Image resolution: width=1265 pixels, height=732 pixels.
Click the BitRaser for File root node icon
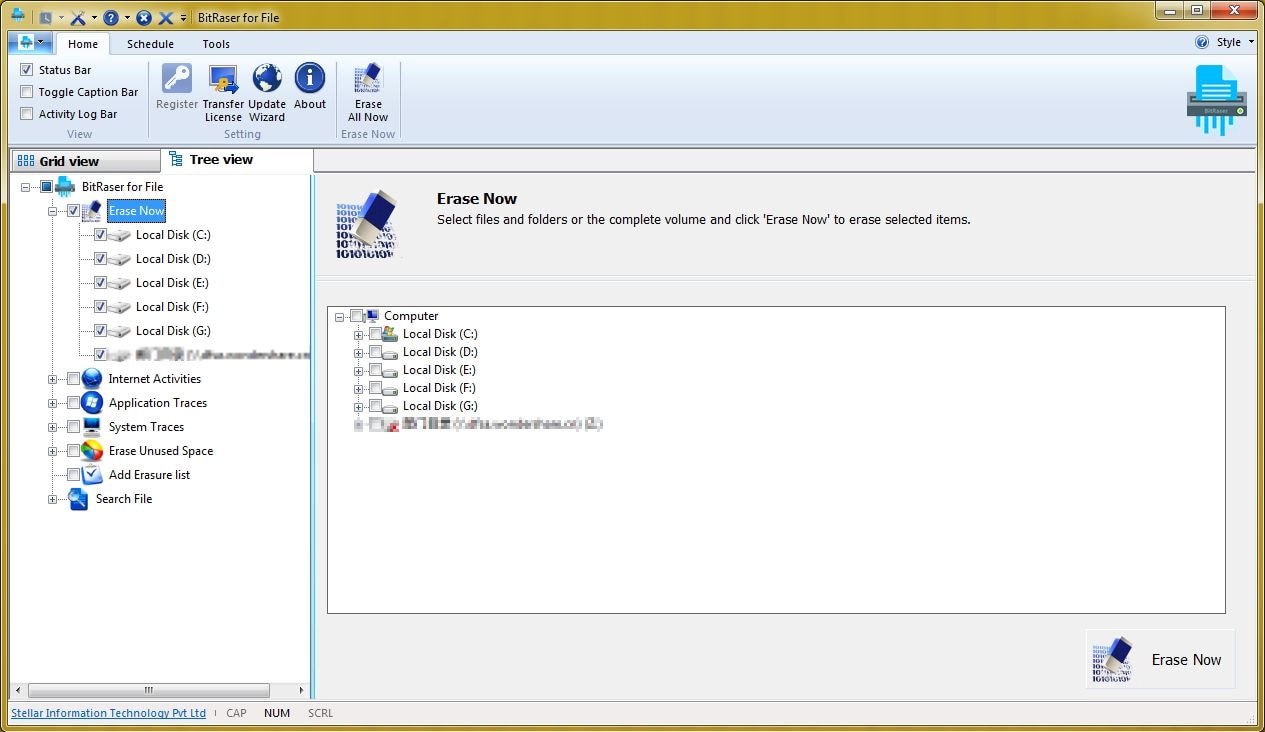[x=65, y=187]
